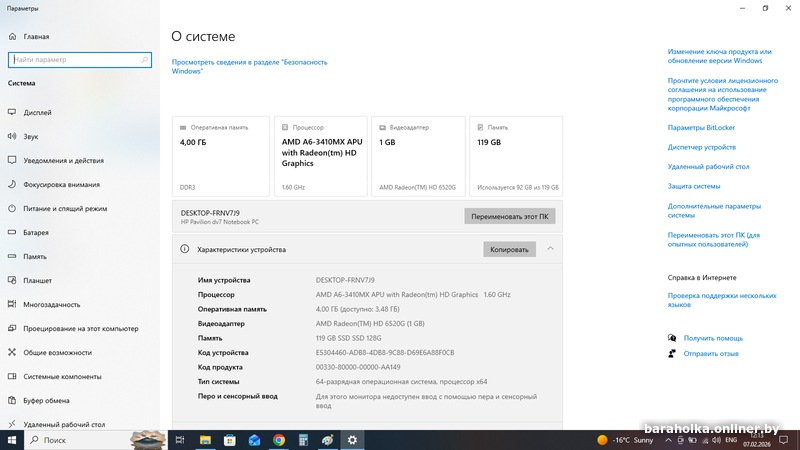Collapse the Характеристики устройства section
800x450 pixels.
(550, 249)
